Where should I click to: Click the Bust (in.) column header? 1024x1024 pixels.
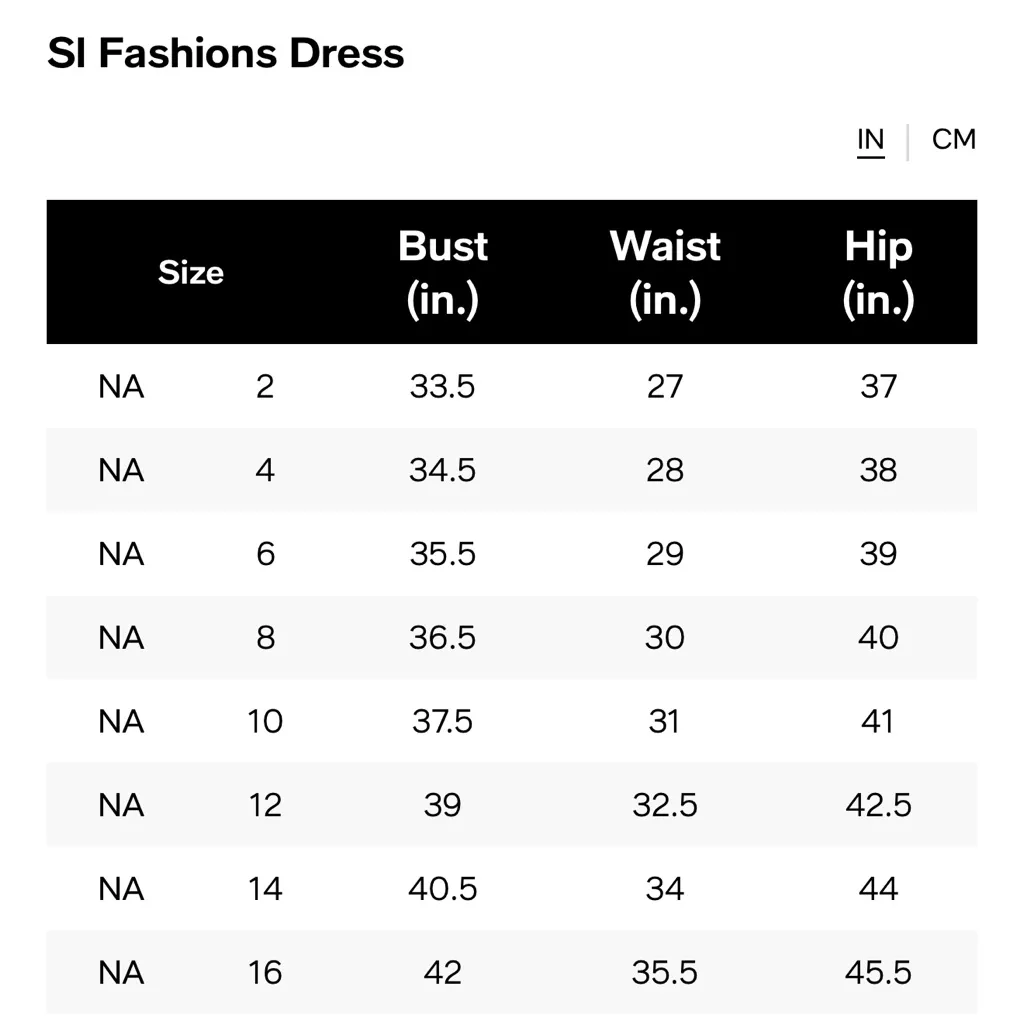tap(443, 271)
